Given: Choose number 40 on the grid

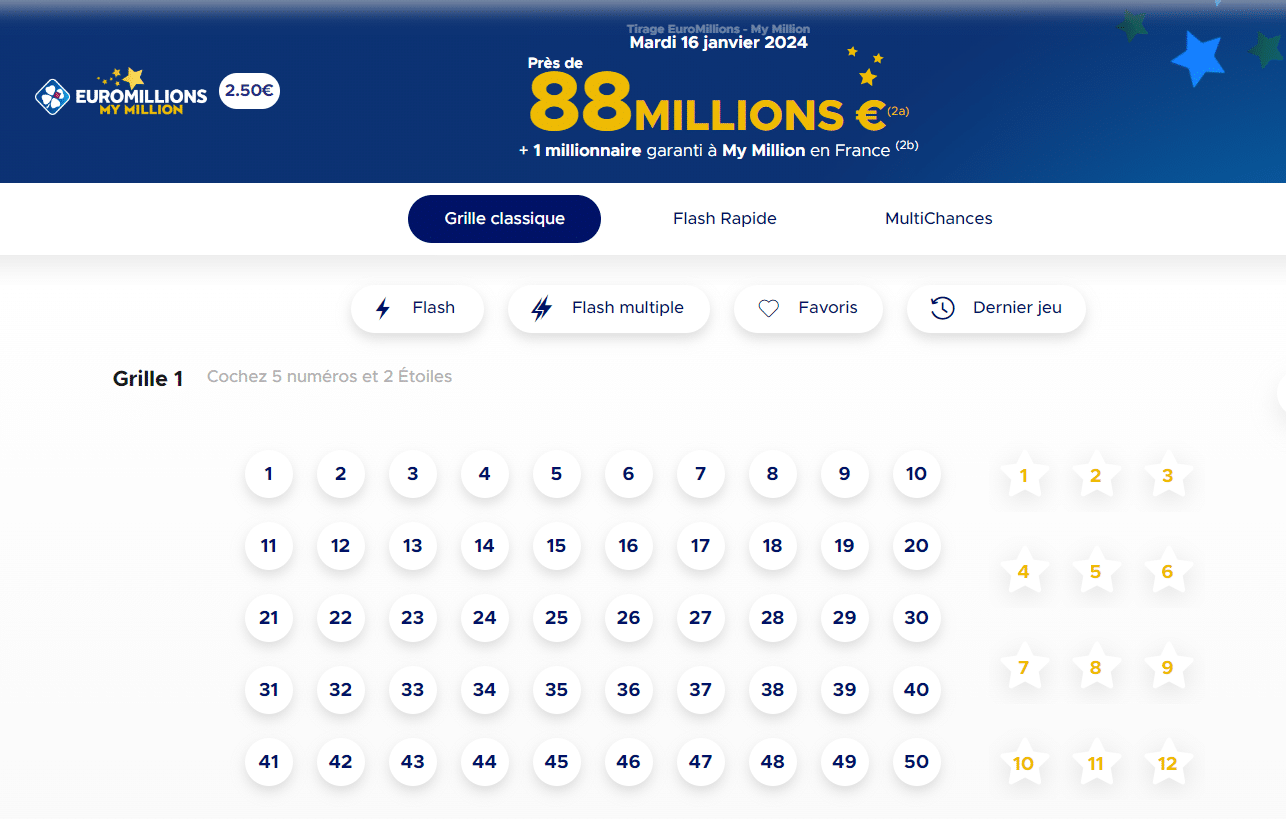Looking at the screenshot, I should pos(917,690).
